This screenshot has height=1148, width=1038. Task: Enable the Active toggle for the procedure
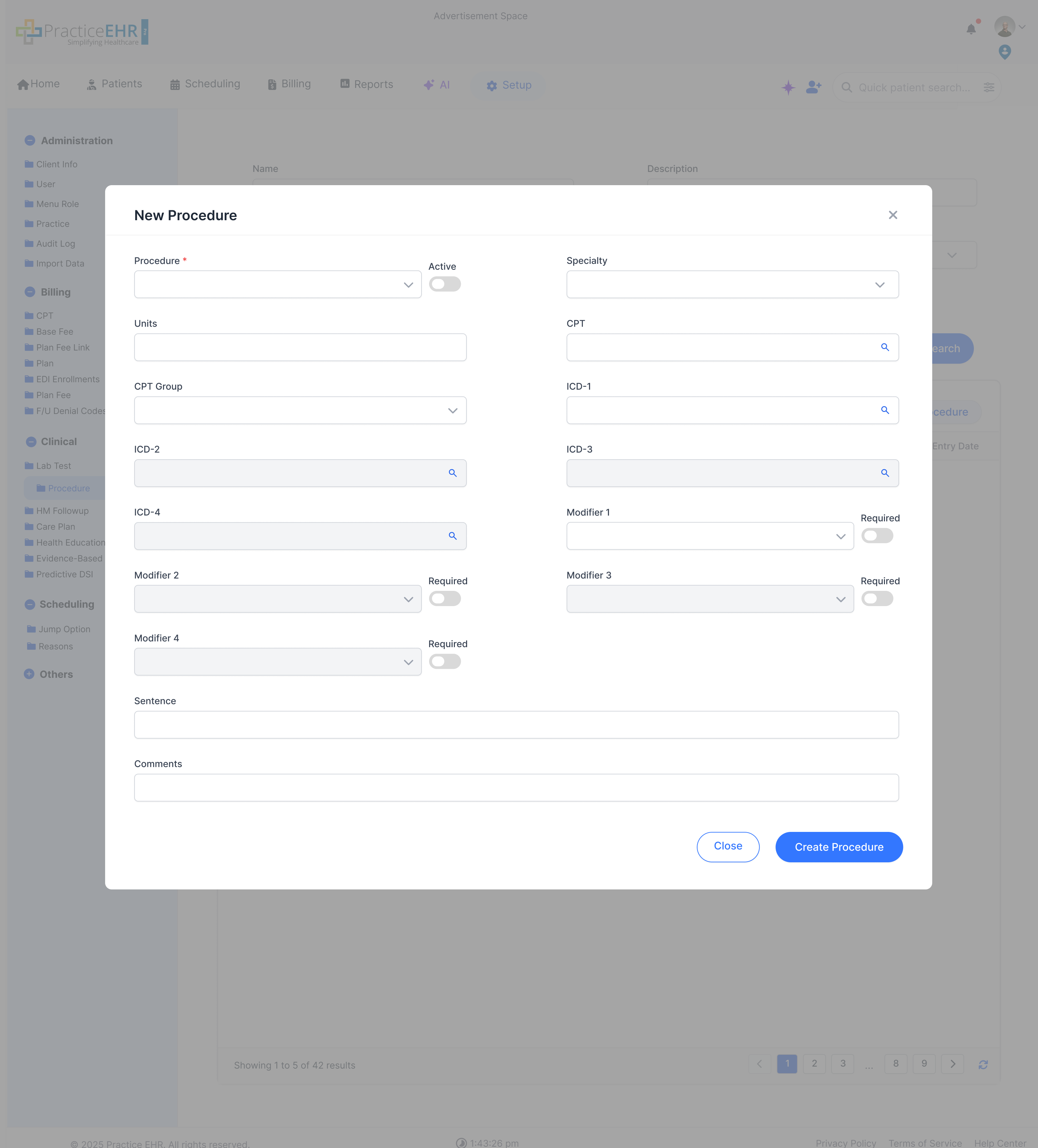445,284
